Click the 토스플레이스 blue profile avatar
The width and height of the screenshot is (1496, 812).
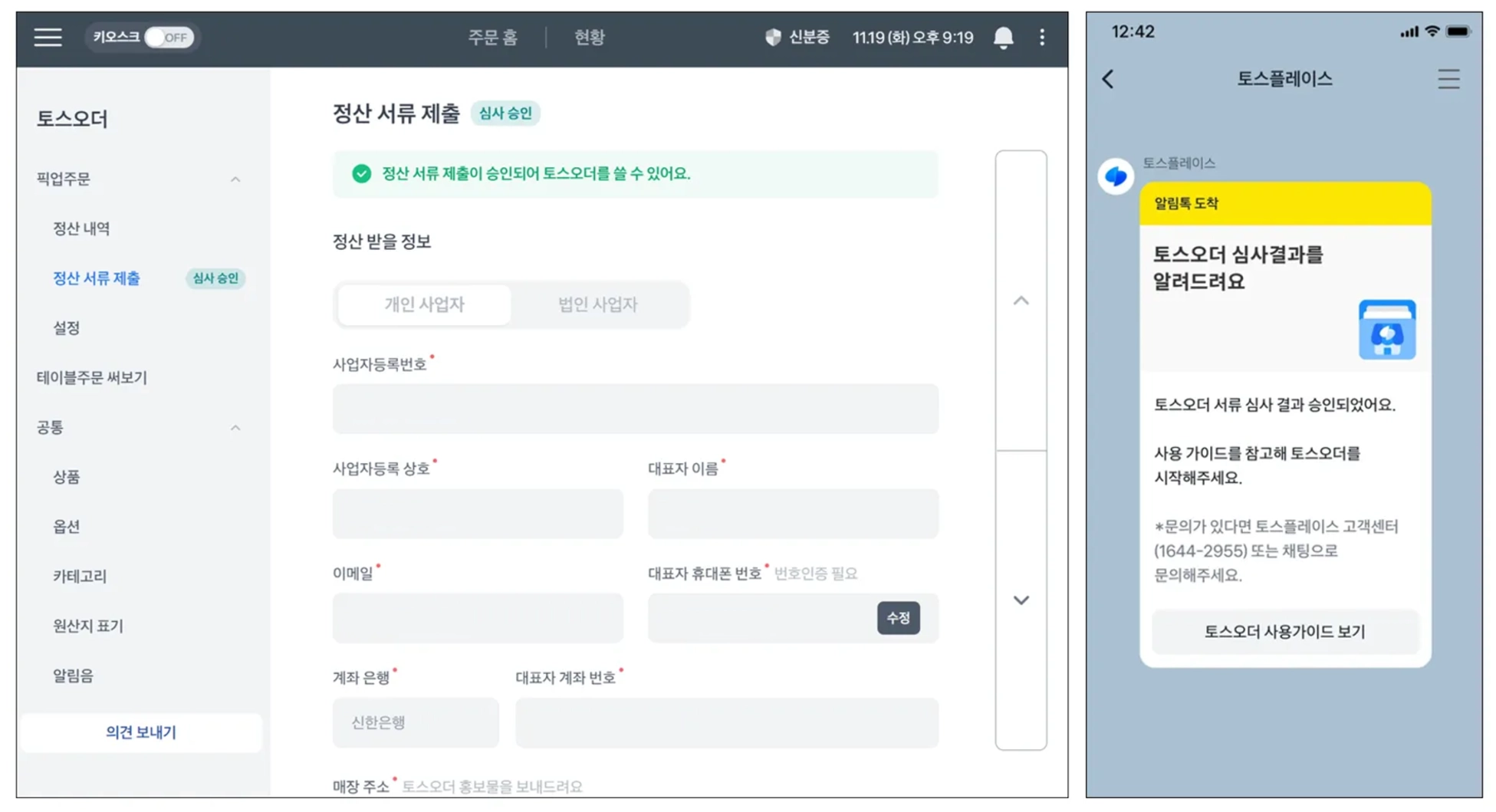(1116, 176)
